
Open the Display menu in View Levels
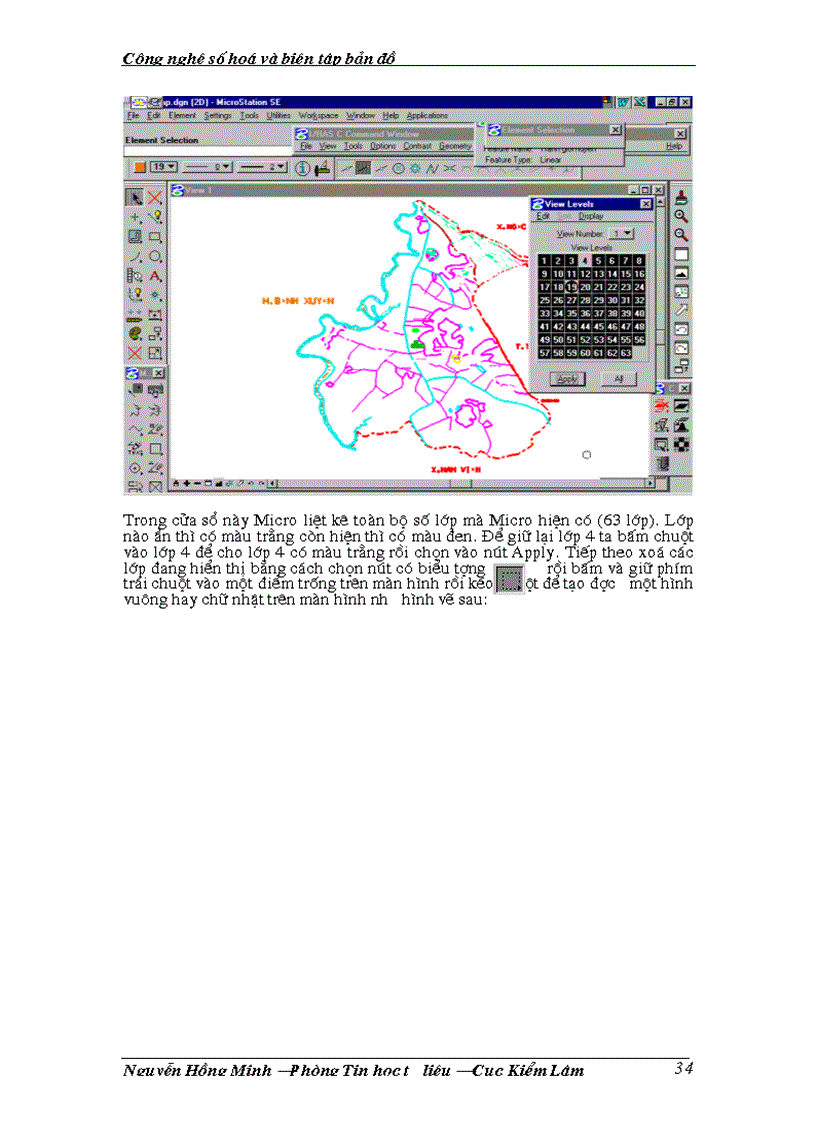tap(590, 216)
